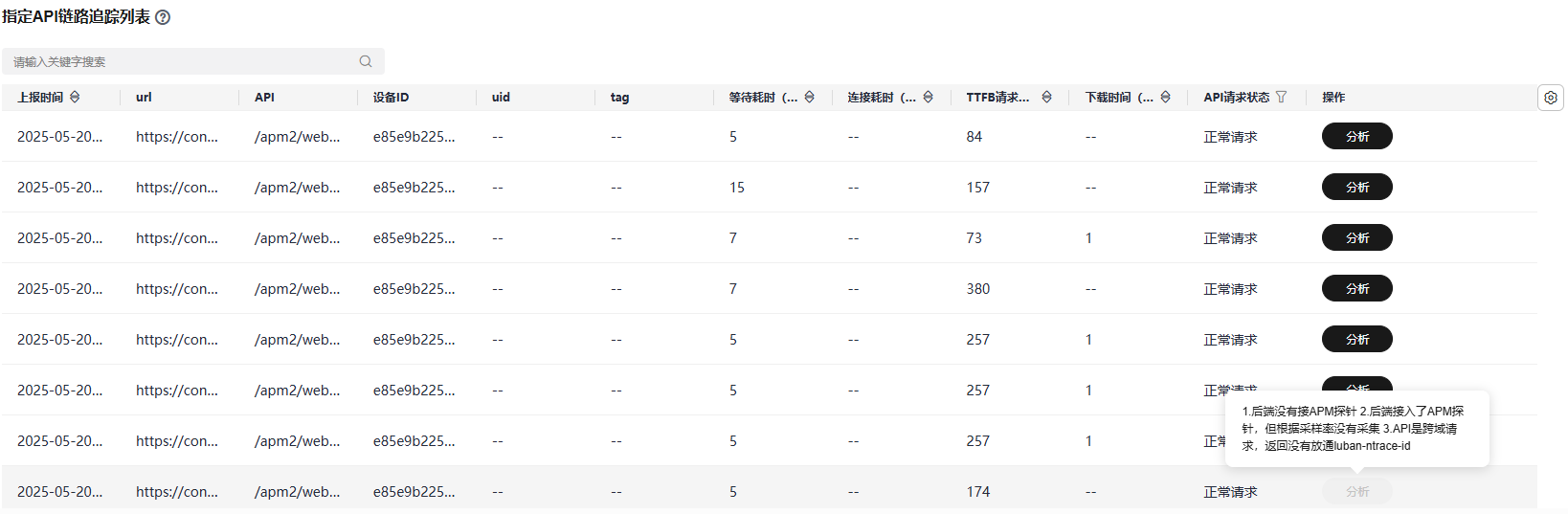The image size is (1568, 514).
Task: Sort by 等待耗时 column icon
Action: click(809, 97)
